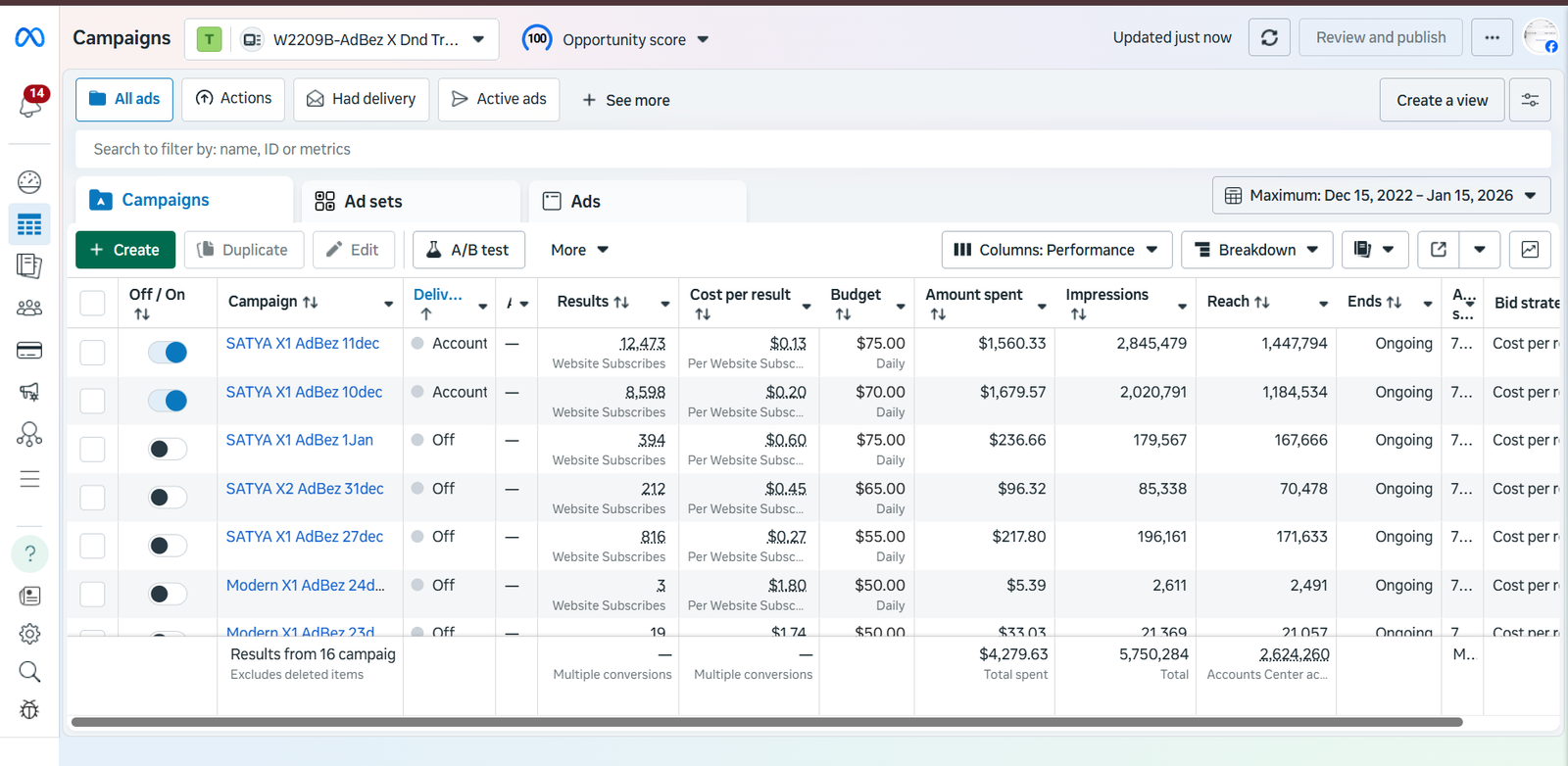The image size is (1568, 766).
Task: Open the filter settings sliders icon
Action: tap(1530, 100)
